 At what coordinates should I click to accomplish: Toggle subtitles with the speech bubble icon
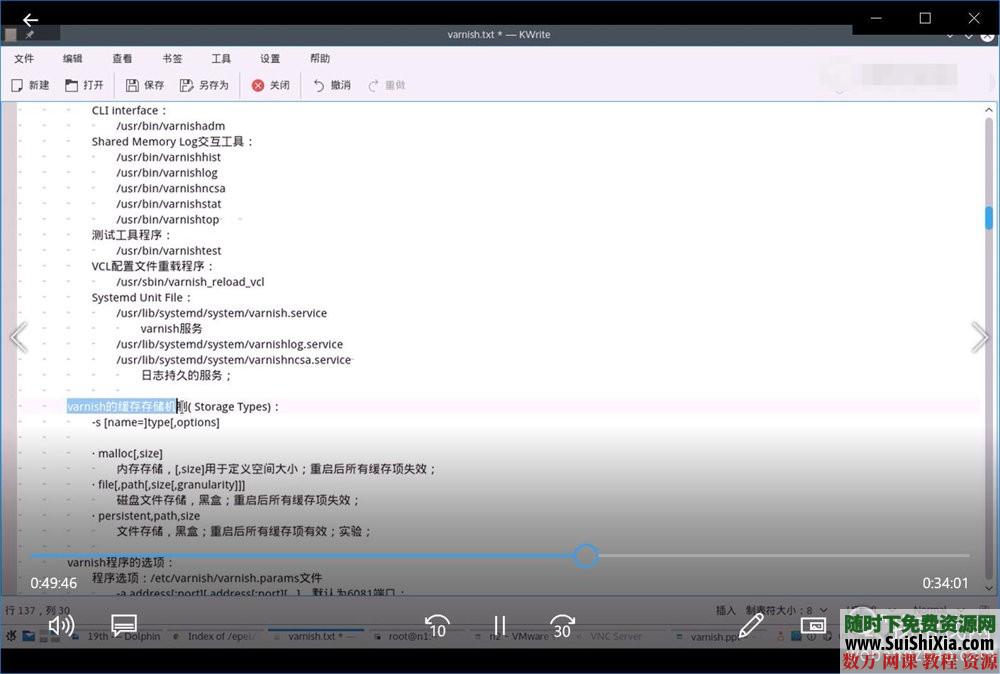tap(124, 625)
